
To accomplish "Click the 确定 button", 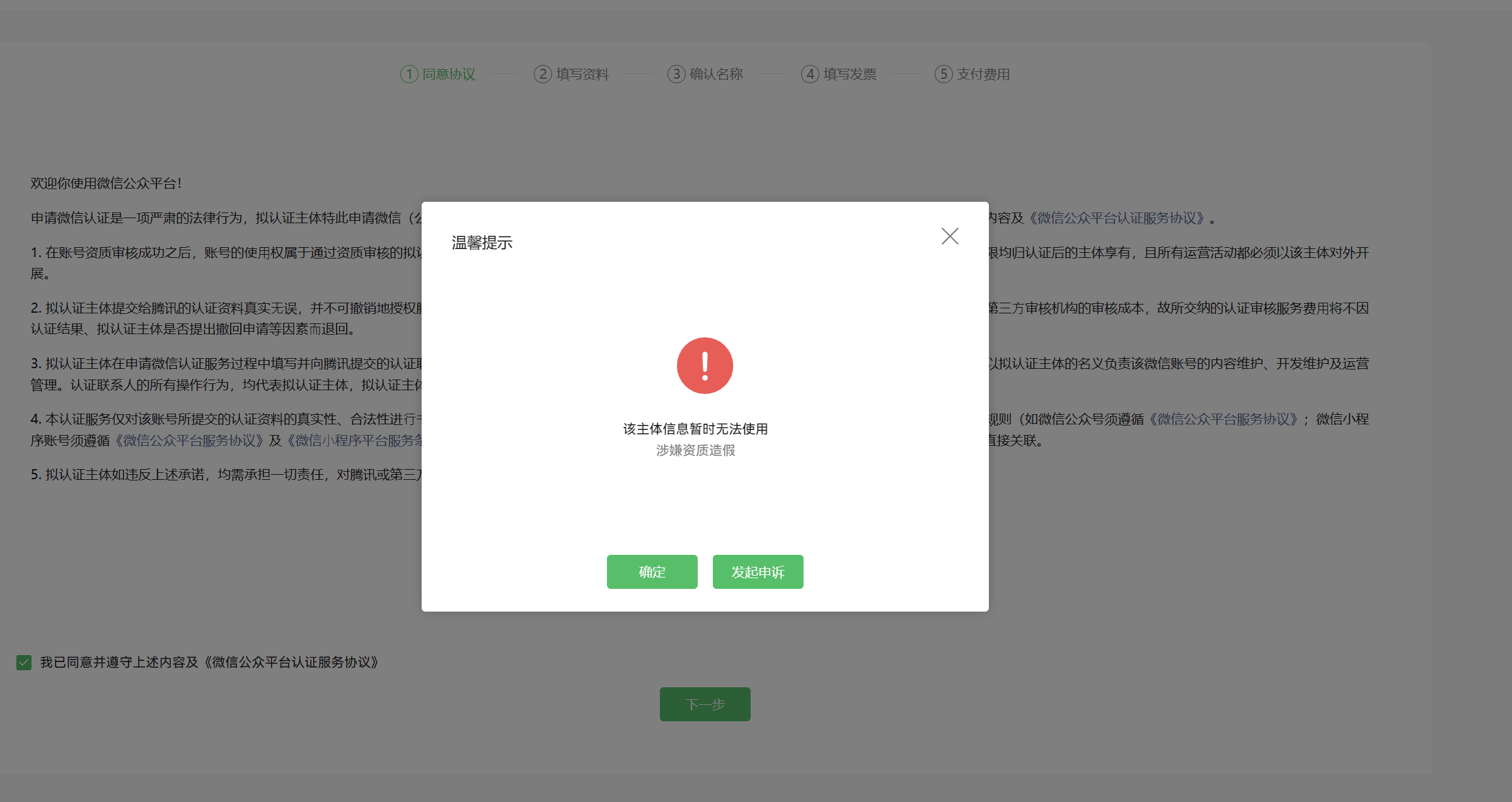I will [x=652, y=572].
